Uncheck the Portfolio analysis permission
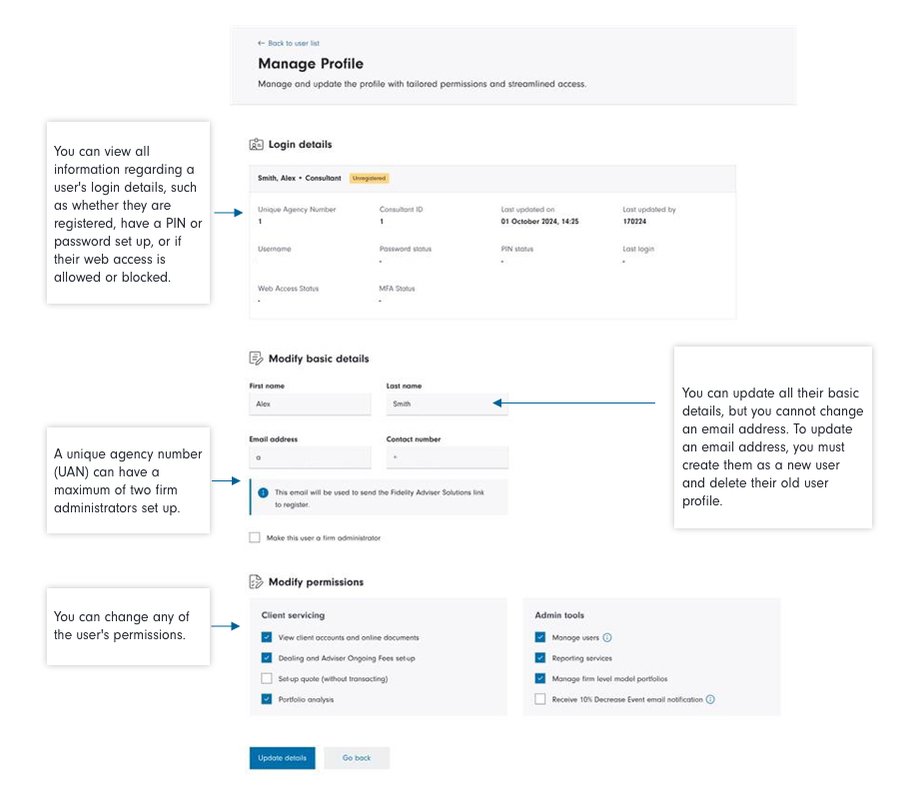 (x=267, y=699)
